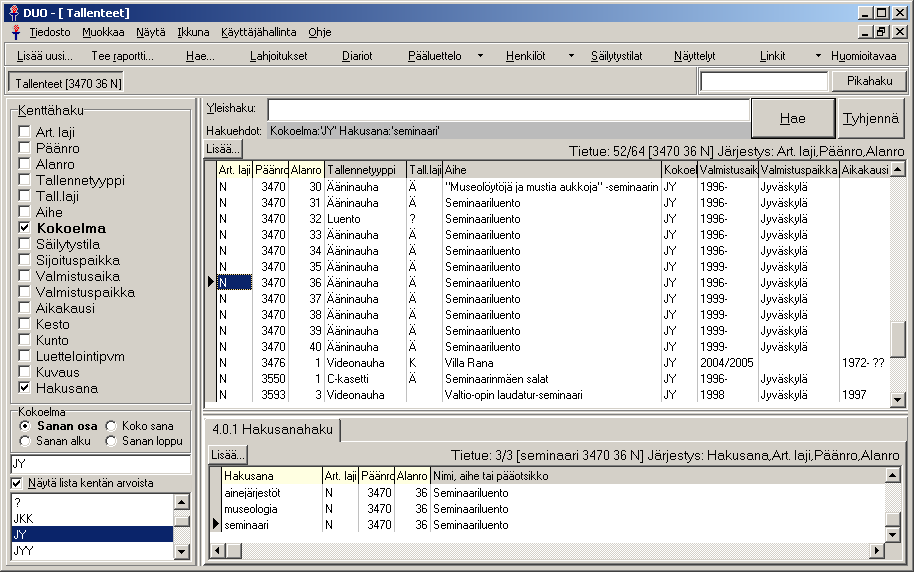The height and width of the screenshot is (572, 914).
Task: Enable the Säilytystila field checkbox
Action: click(24, 244)
